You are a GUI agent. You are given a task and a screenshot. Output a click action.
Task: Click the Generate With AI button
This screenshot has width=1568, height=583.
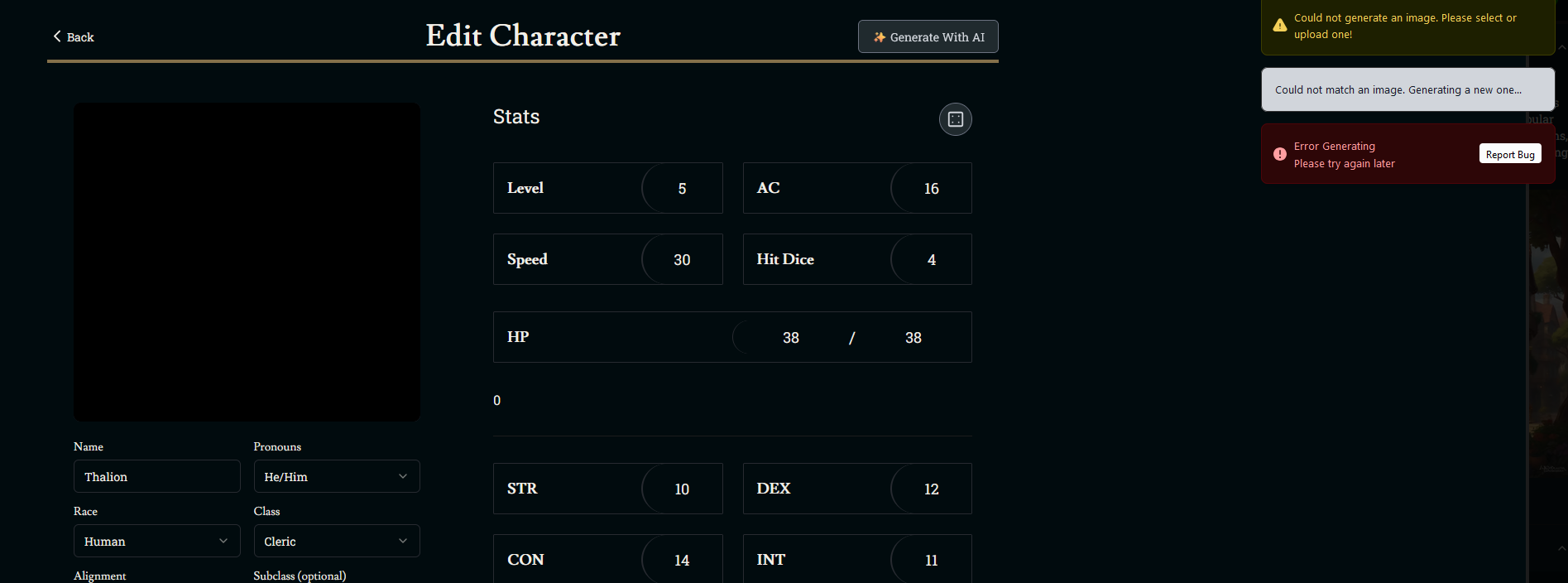928,37
